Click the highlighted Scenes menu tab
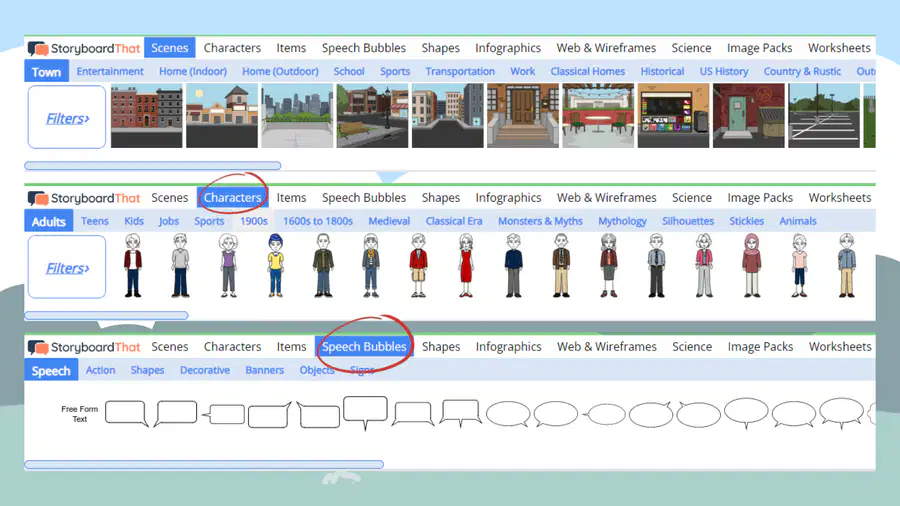Image resolution: width=900 pixels, height=506 pixels. pos(170,48)
